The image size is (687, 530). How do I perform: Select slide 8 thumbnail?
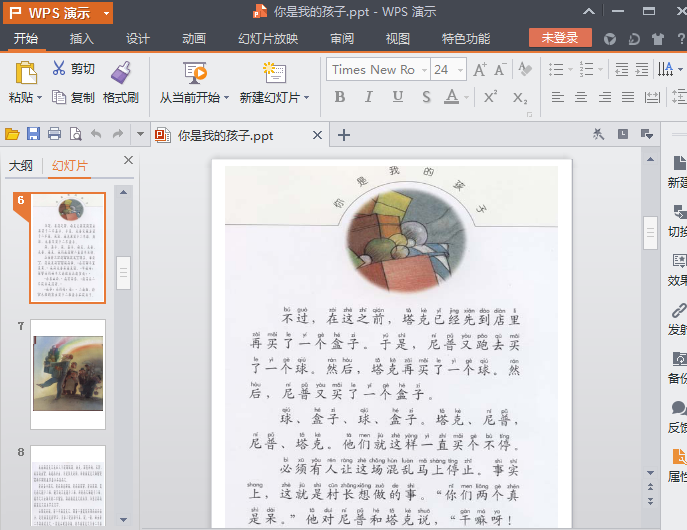(x=68, y=485)
